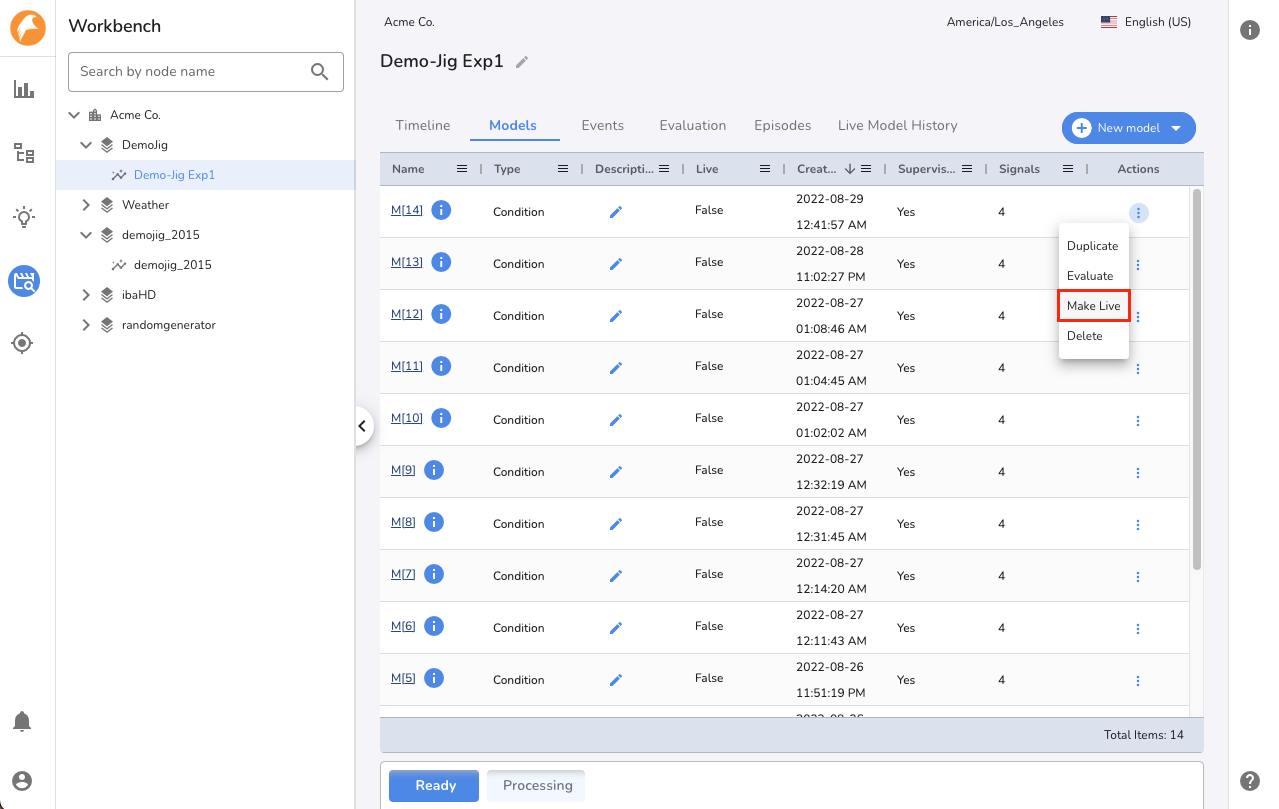Image resolution: width=1279 pixels, height=809 pixels.
Task: Click the Processing button
Action: pos(537,786)
